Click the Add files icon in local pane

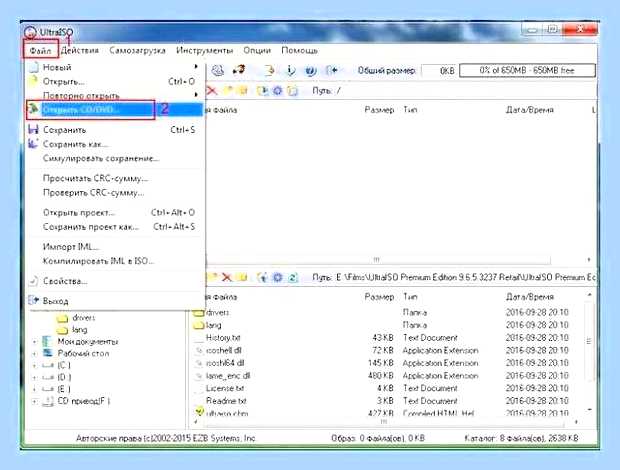[262, 277]
